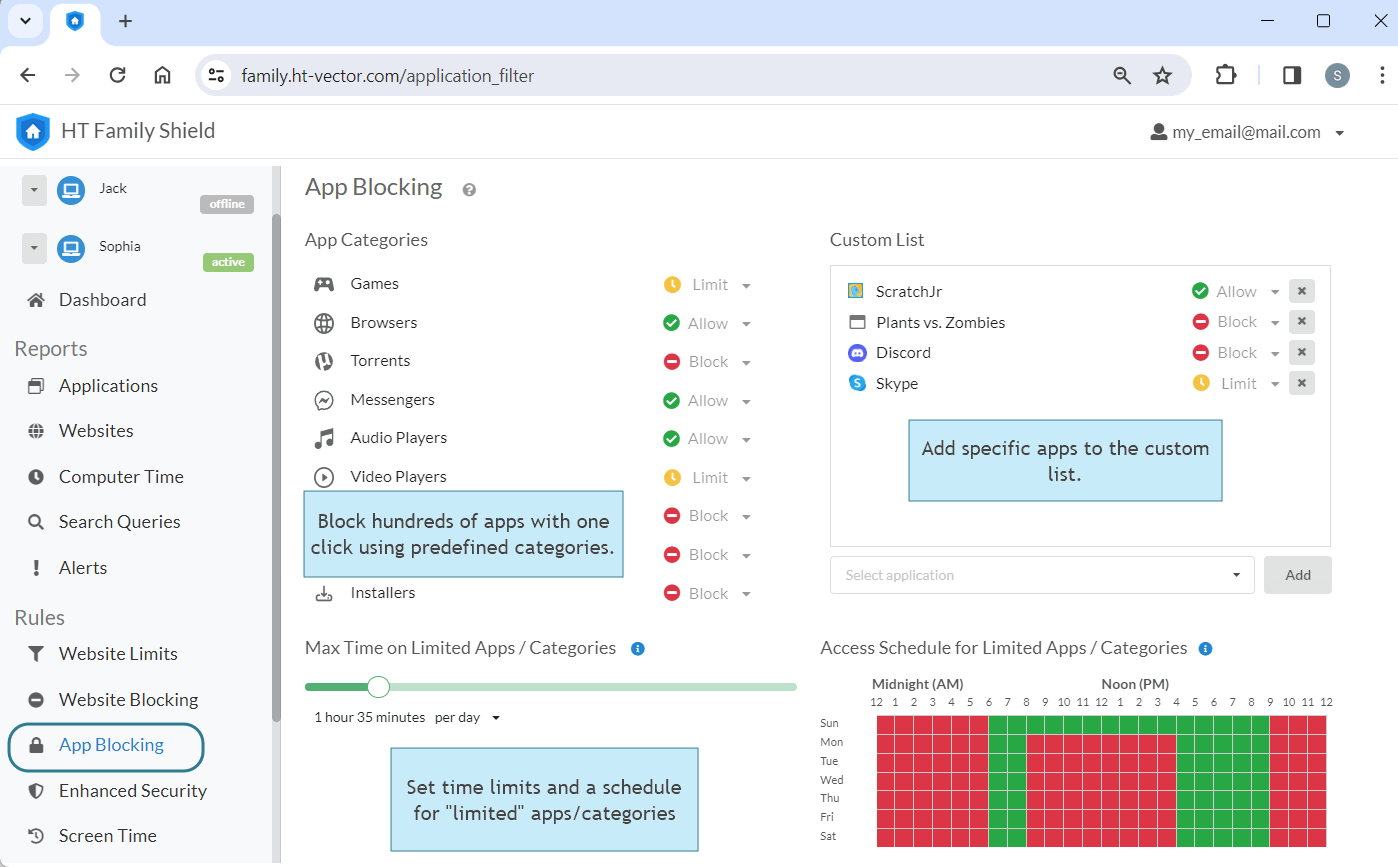Click the browser bookmark star icon
The width and height of the screenshot is (1398, 867).
click(x=1162, y=76)
